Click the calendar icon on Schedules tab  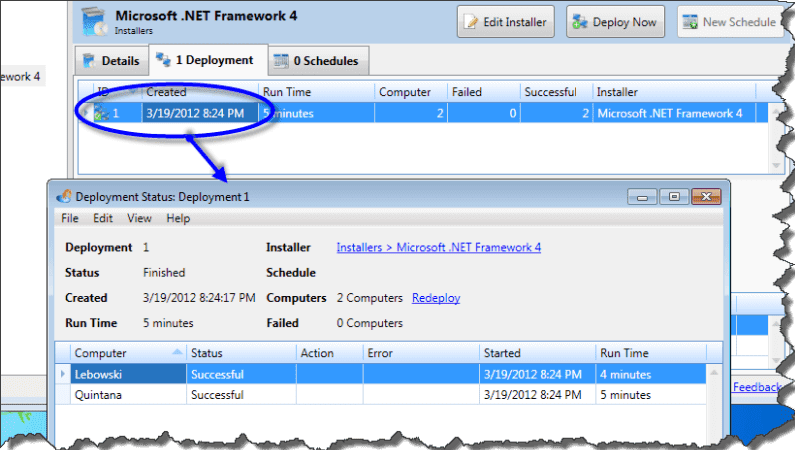[x=281, y=61]
